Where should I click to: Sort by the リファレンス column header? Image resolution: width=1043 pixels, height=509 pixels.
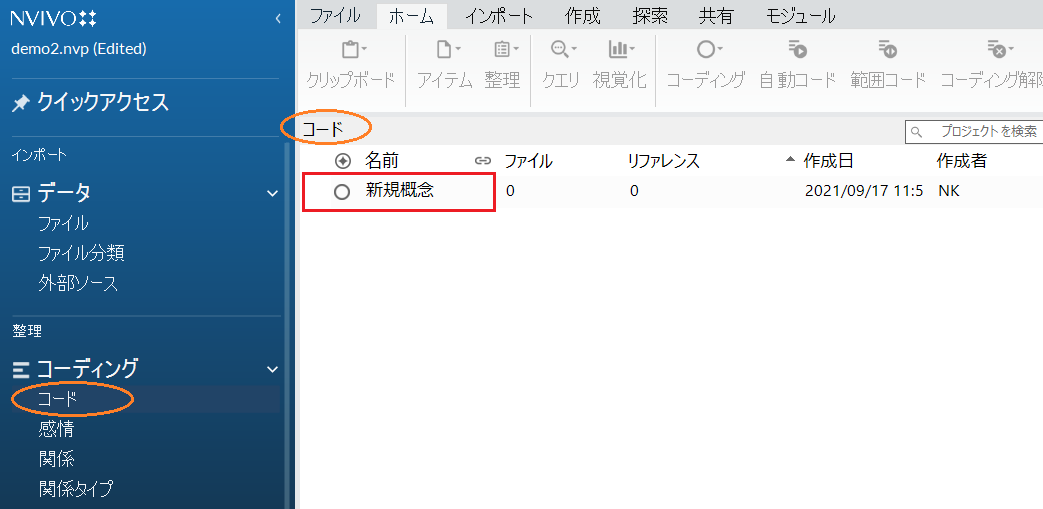[x=663, y=160]
